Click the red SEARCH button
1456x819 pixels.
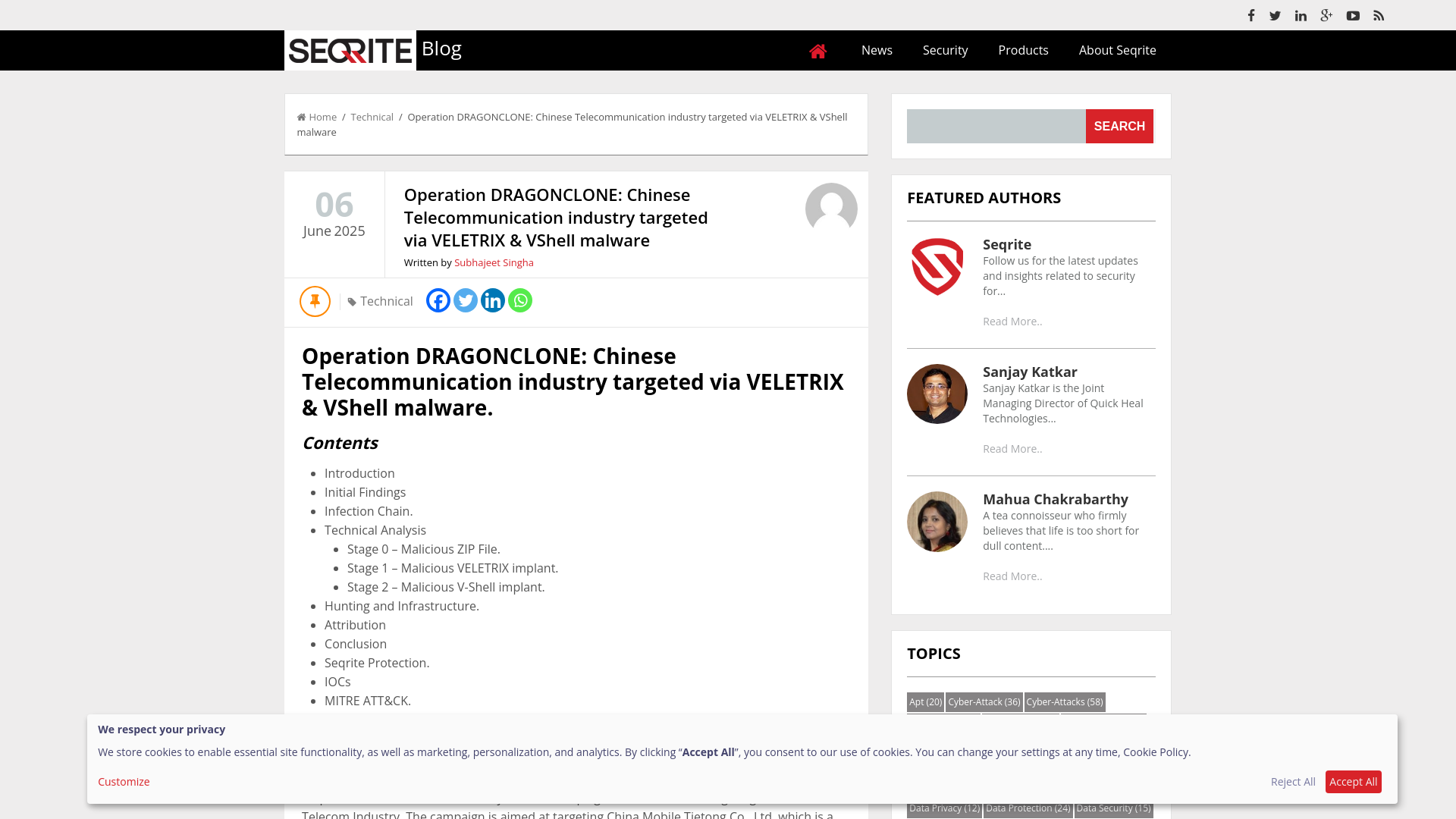click(x=1119, y=126)
